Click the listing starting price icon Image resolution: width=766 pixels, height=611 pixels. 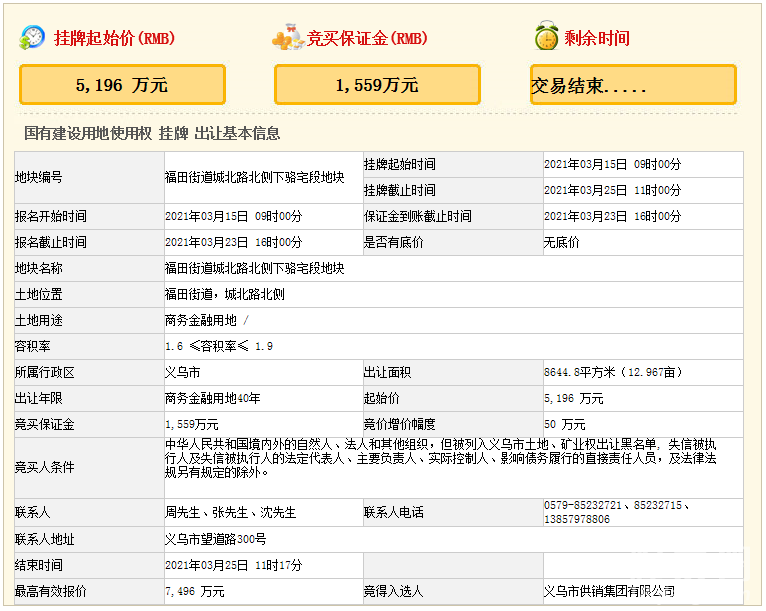coord(32,37)
